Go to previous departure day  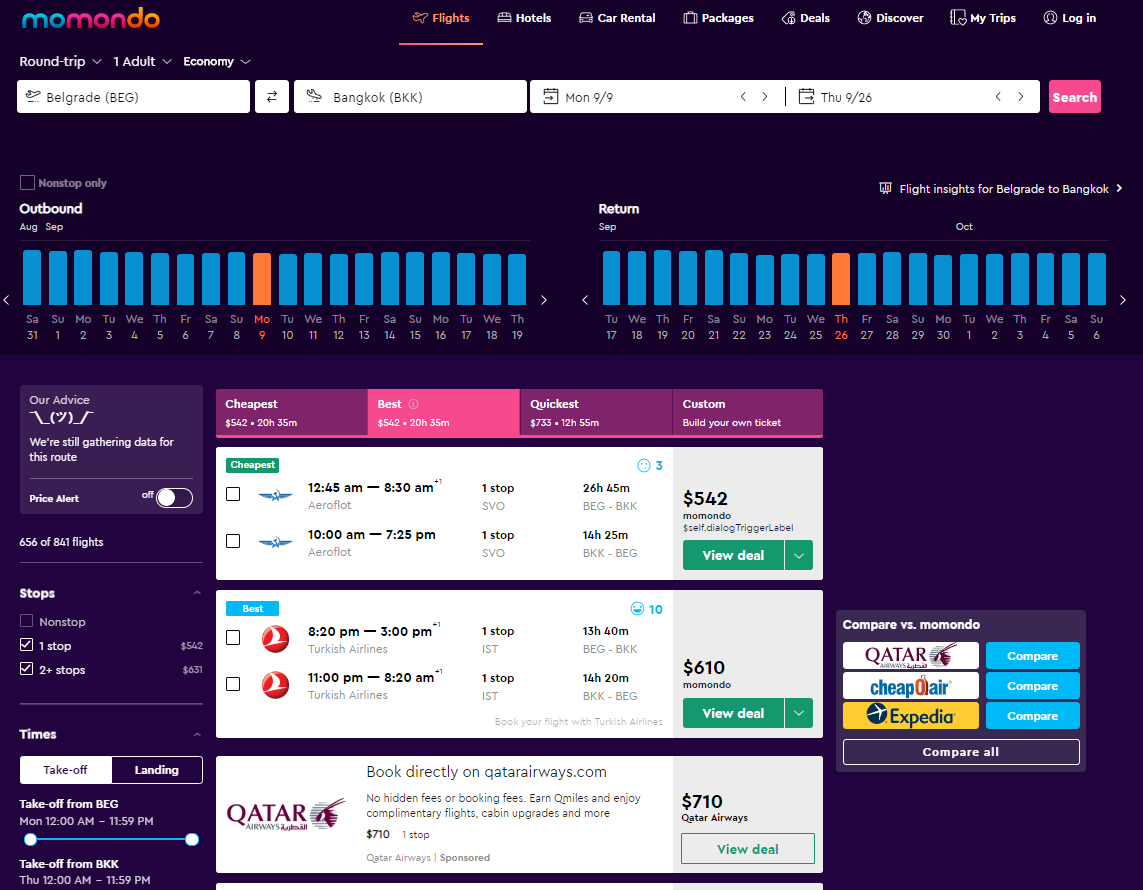point(743,97)
